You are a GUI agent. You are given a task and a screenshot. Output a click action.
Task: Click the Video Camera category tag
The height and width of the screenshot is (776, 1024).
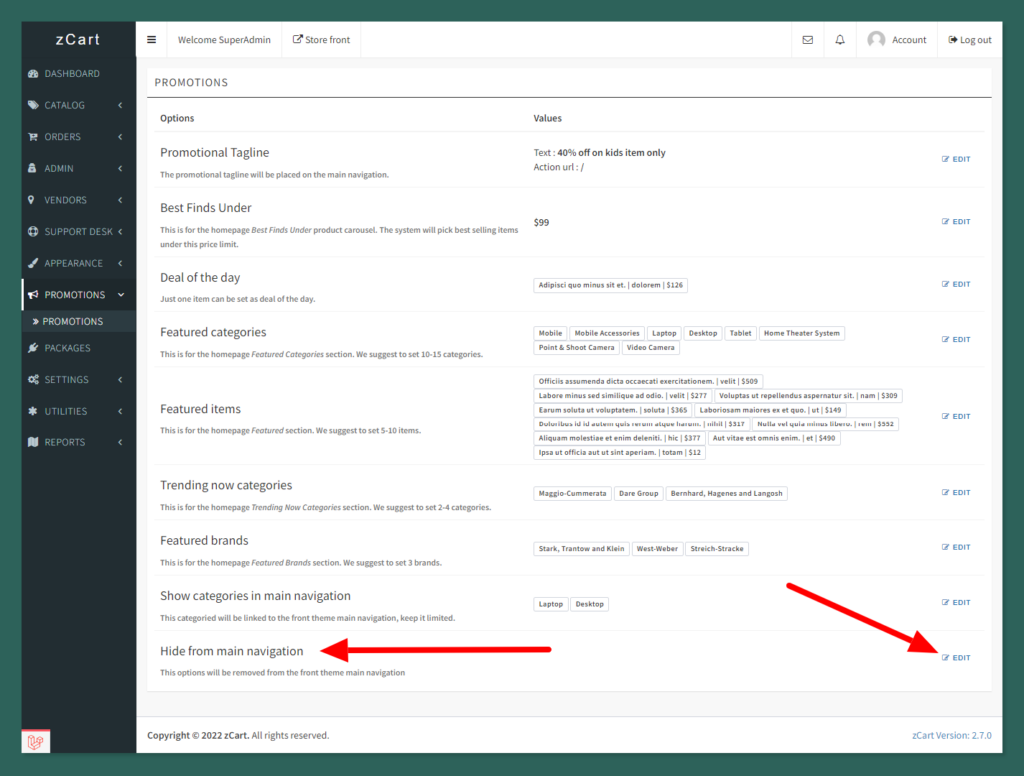(x=650, y=348)
